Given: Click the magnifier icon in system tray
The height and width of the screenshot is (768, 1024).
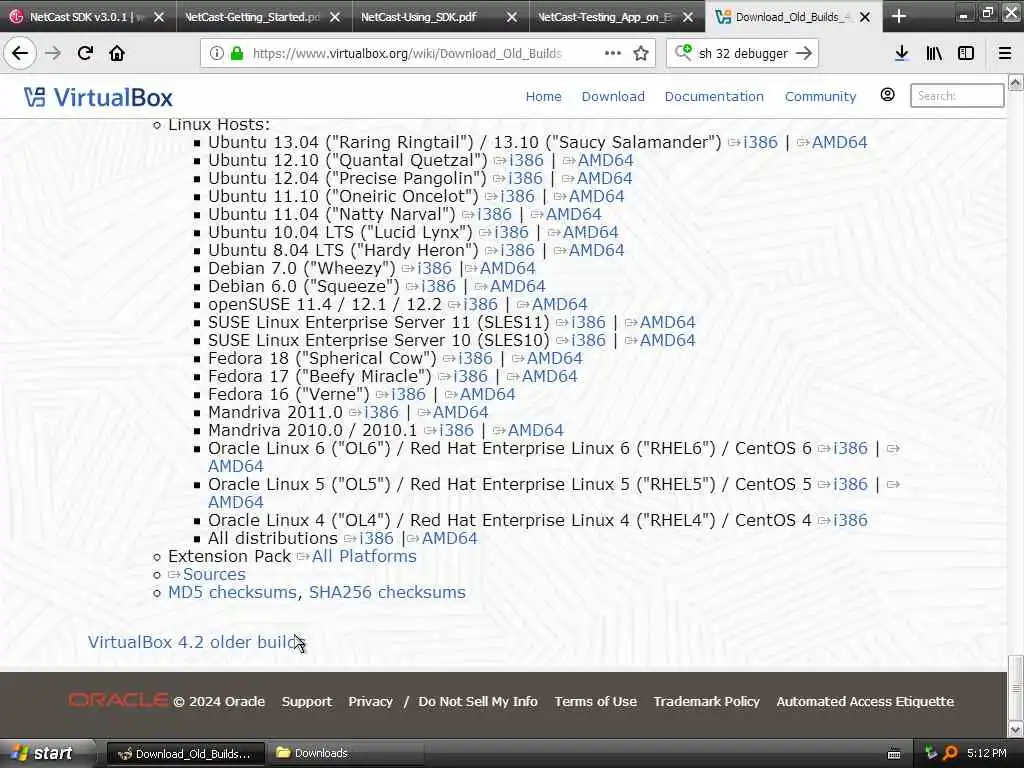Looking at the screenshot, I should 950,753.
